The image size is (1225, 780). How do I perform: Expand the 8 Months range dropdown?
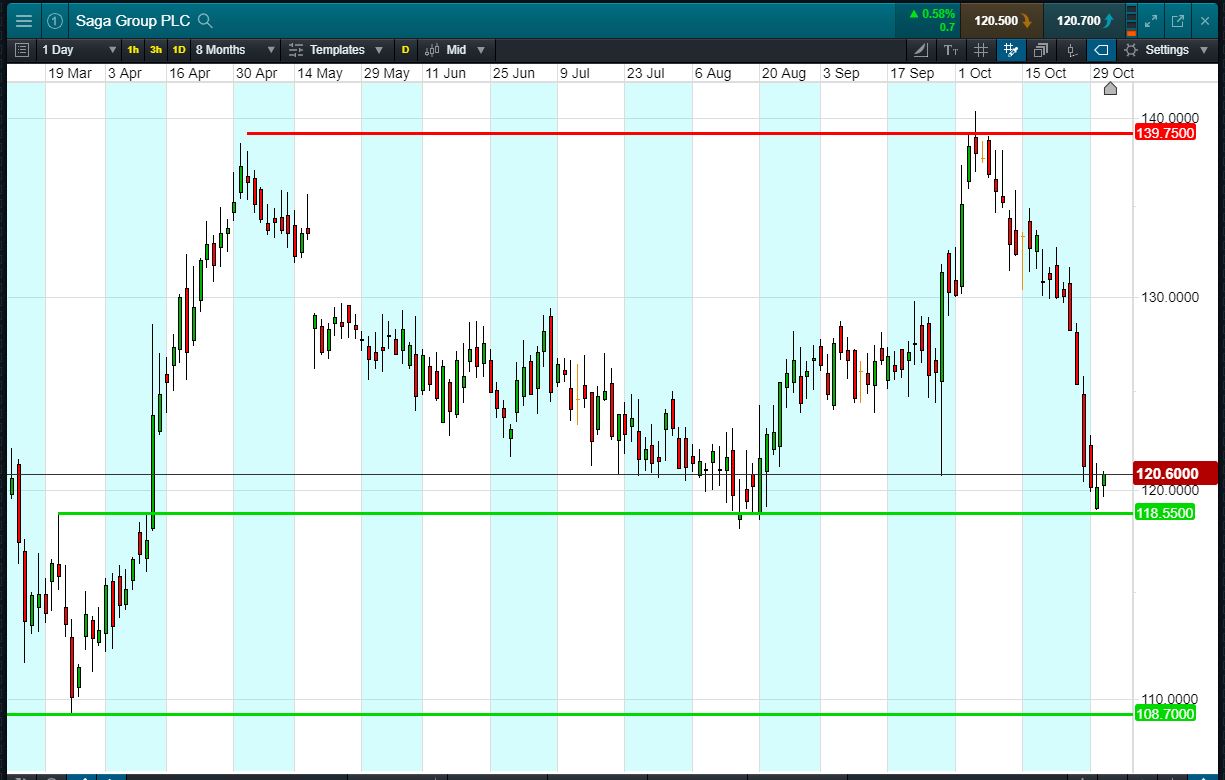click(x=234, y=50)
